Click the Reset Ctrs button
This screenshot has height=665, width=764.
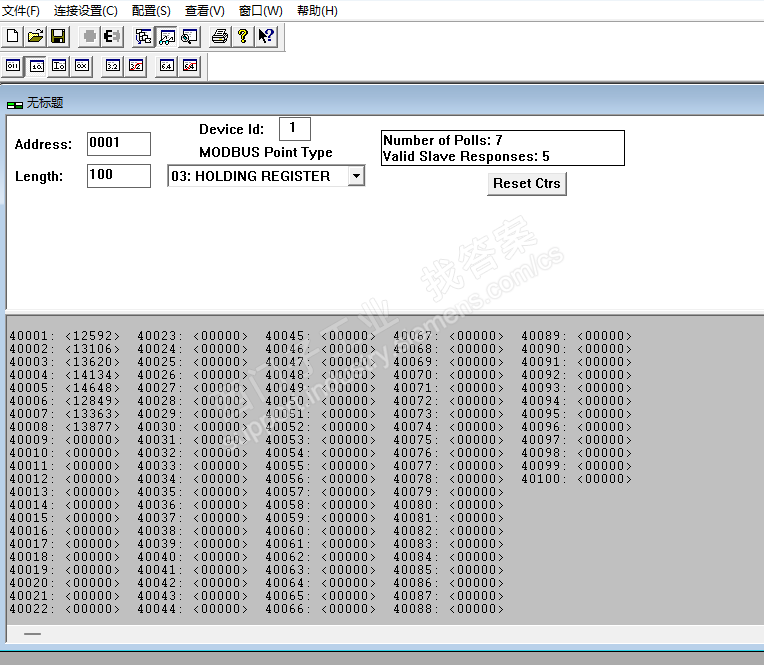[x=527, y=184]
